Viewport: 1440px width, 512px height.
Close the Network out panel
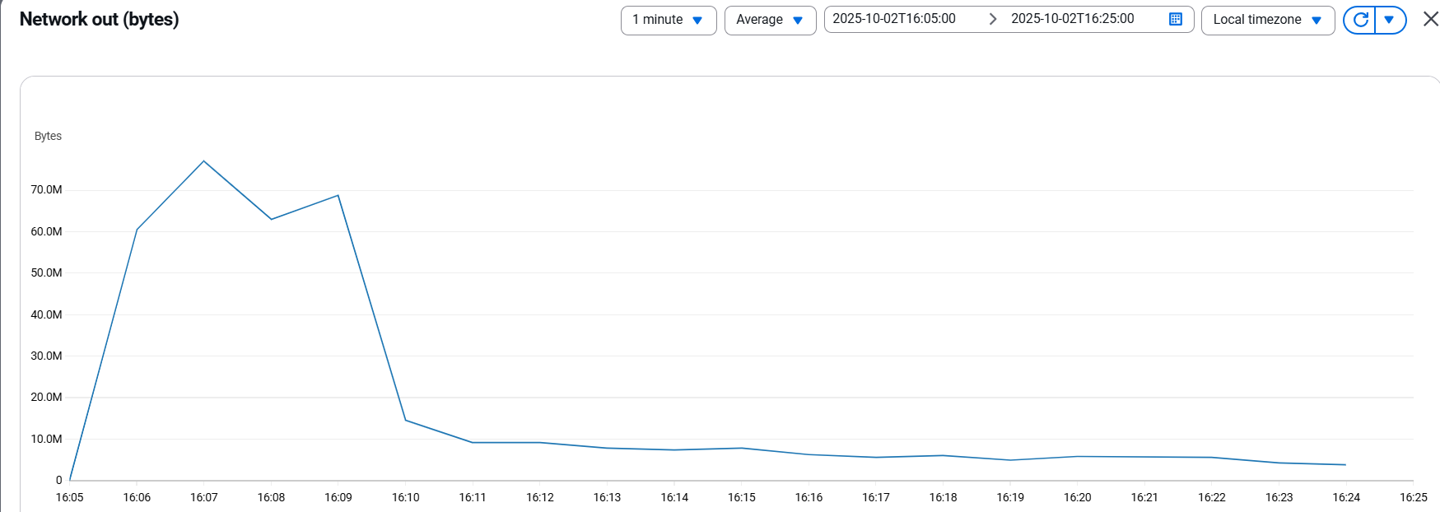1429,19
